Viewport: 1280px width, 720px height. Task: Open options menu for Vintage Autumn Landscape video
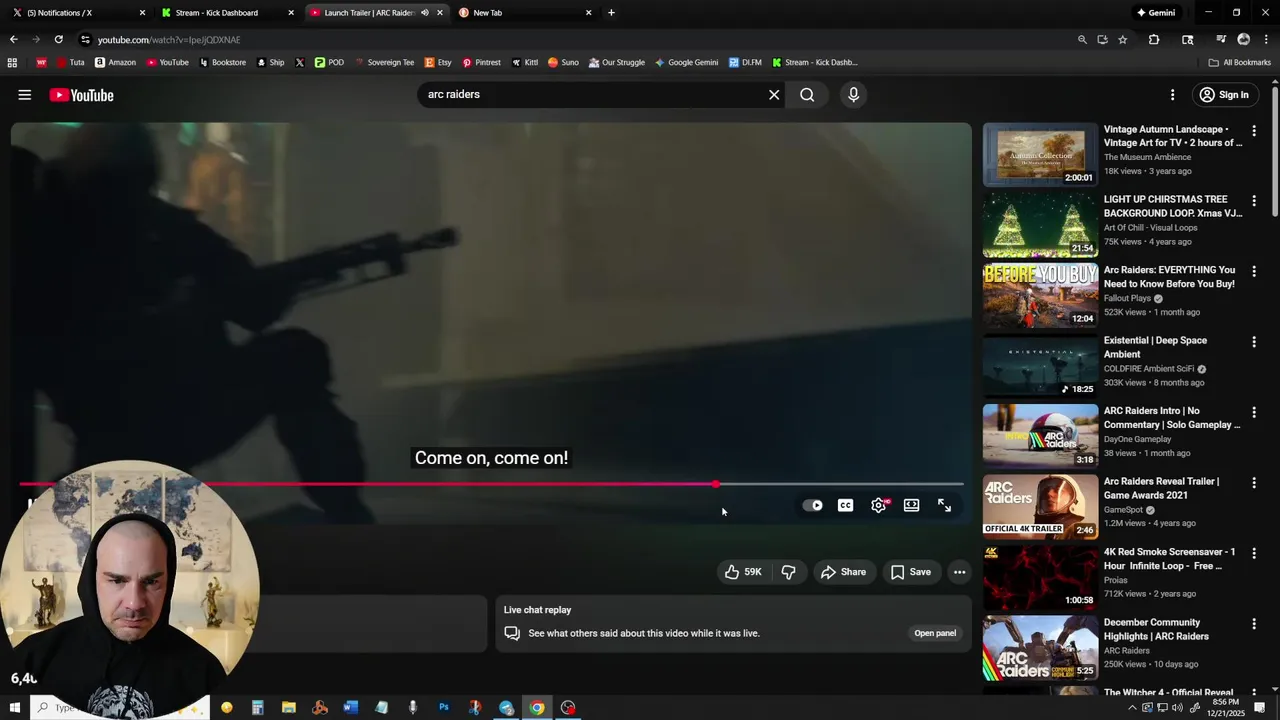(1254, 130)
